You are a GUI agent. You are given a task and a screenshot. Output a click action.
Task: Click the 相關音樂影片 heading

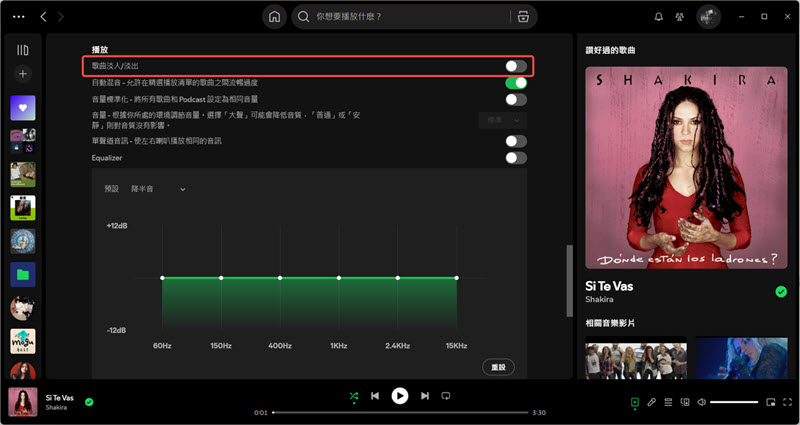point(610,323)
